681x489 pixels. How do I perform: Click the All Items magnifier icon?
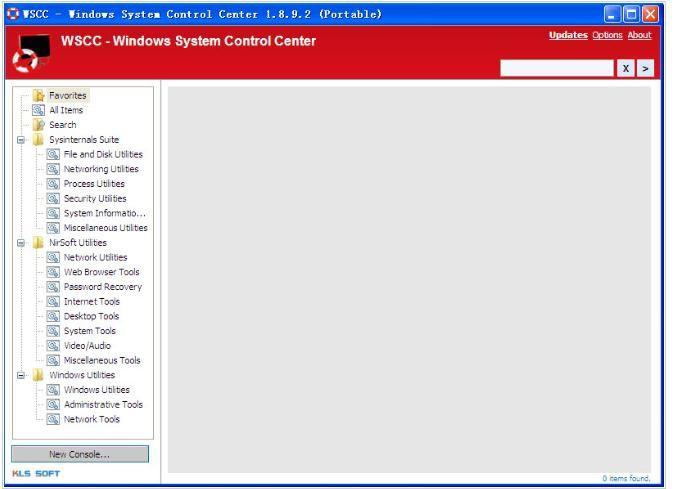39,110
